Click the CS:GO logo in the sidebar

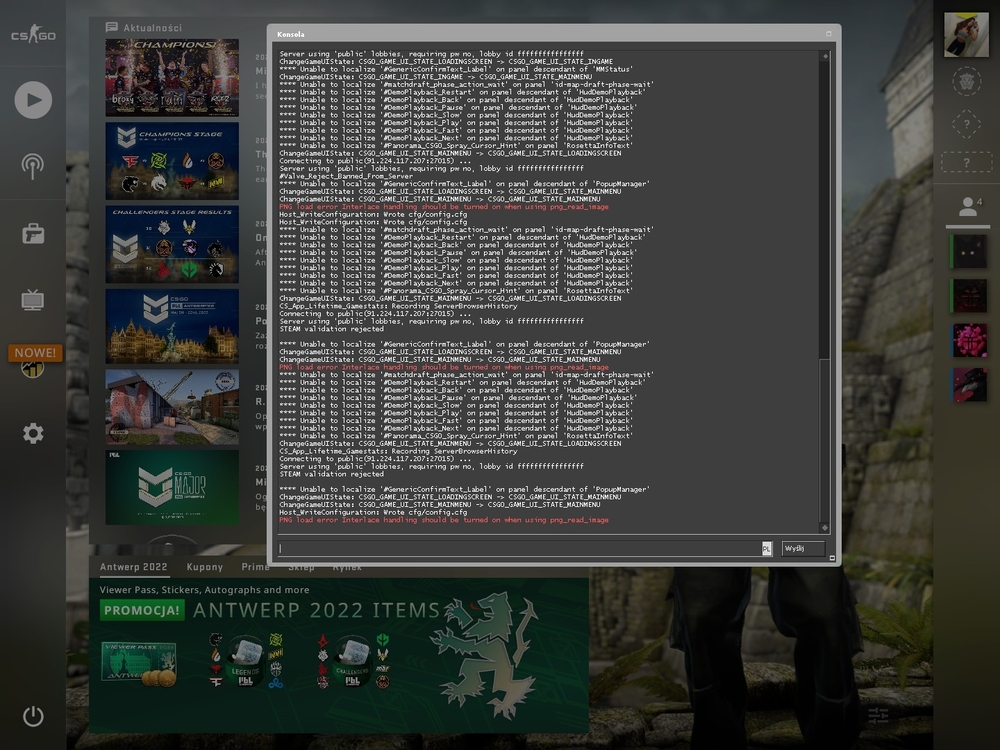(33, 34)
